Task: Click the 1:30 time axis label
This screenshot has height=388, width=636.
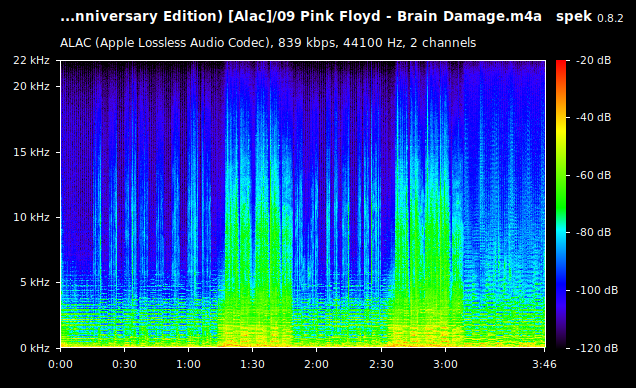Action: click(252, 364)
